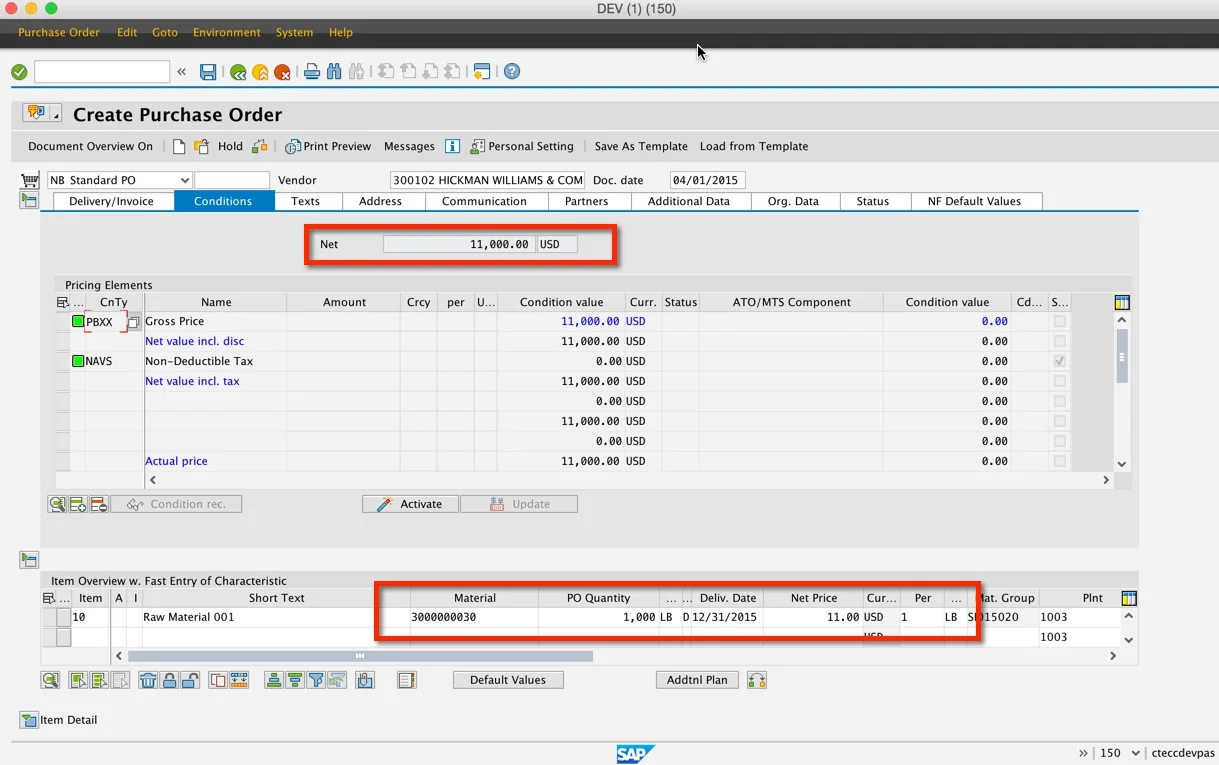Click the item overview horizontal scrollbar thumb
1219x765 pixels.
360,656
